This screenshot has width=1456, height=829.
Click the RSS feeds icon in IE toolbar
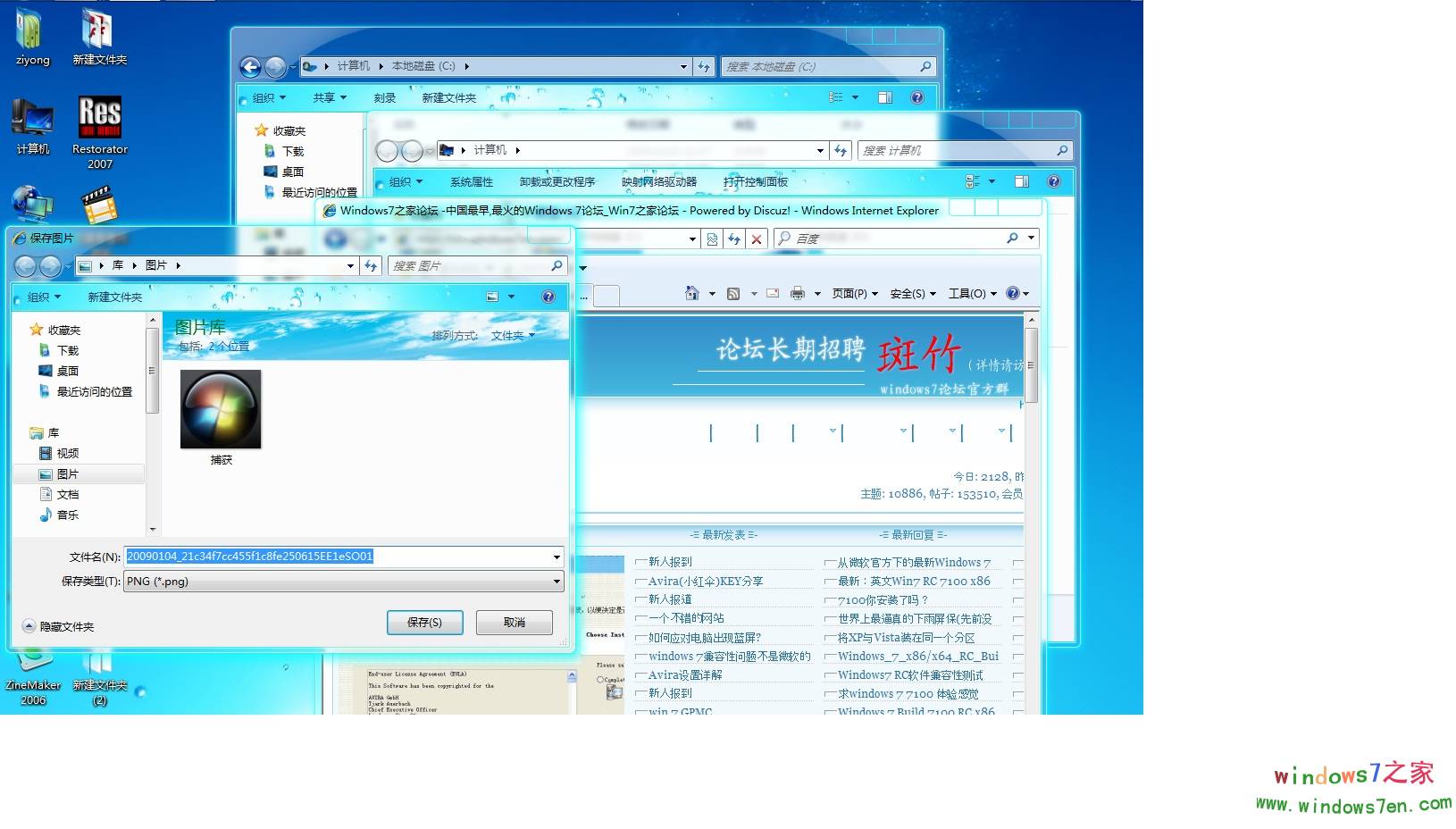[x=732, y=293]
